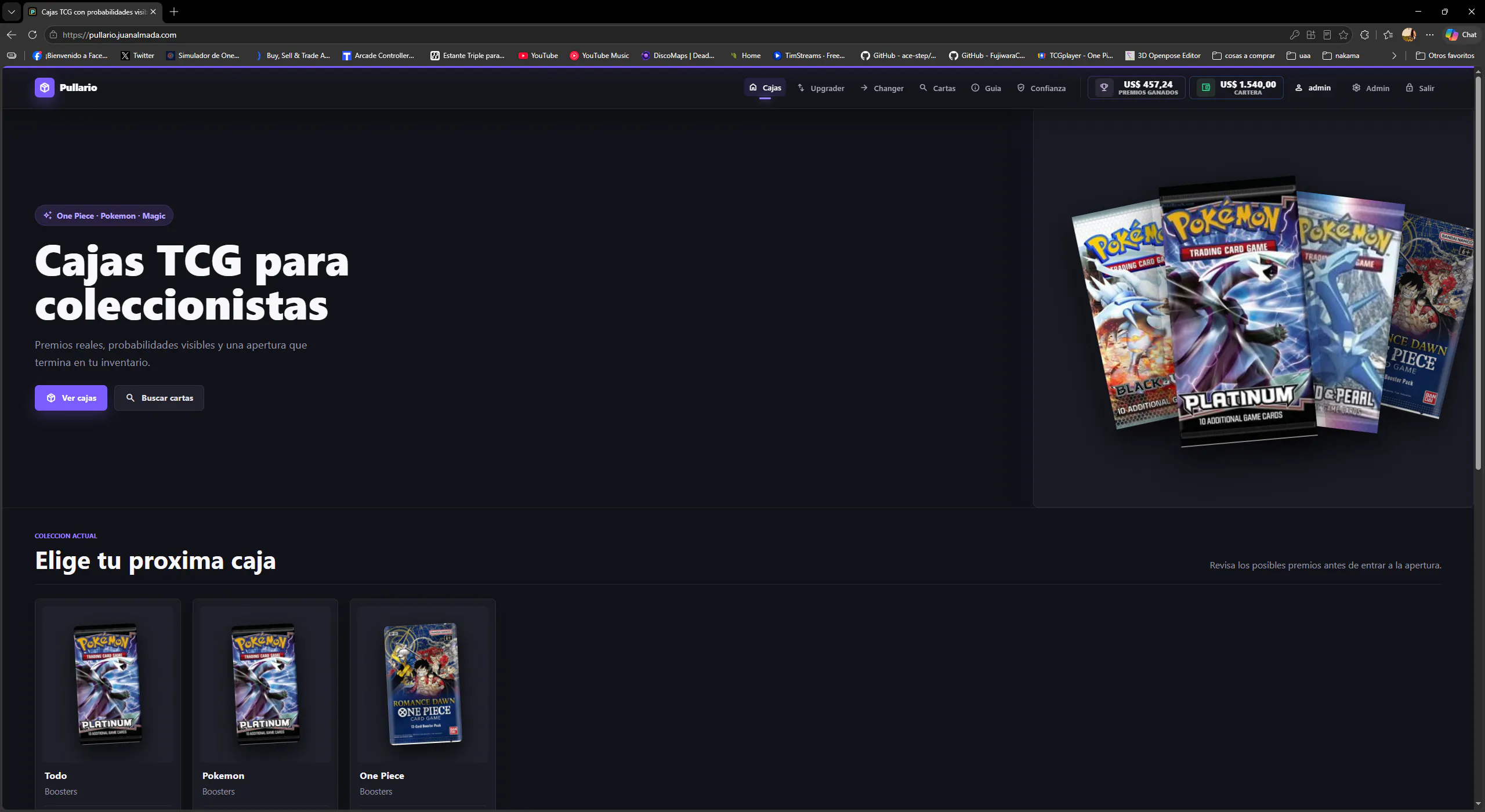Open browser Settings and more menu

pyautogui.click(x=1430, y=35)
